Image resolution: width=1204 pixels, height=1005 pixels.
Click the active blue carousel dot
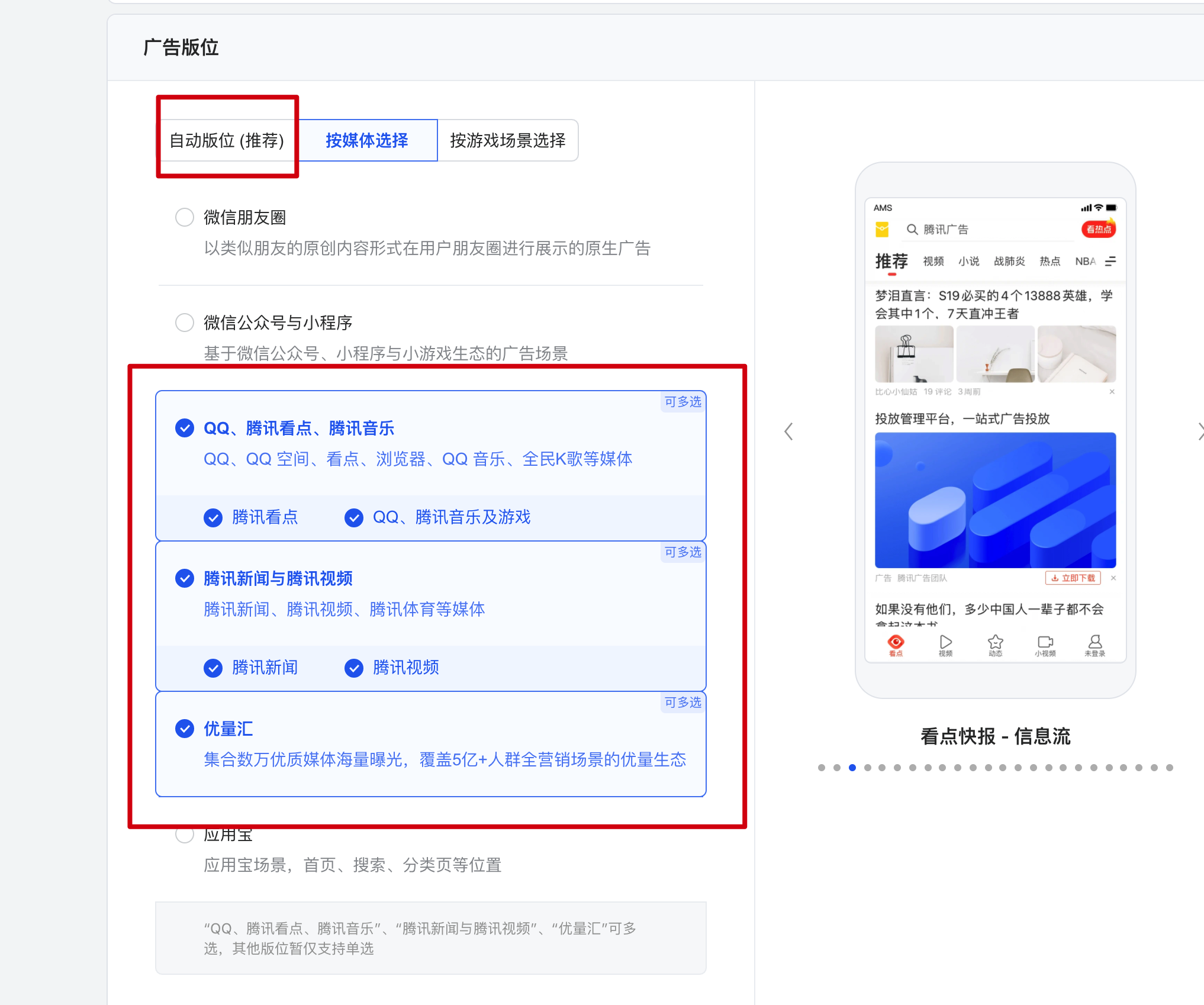tap(852, 768)
